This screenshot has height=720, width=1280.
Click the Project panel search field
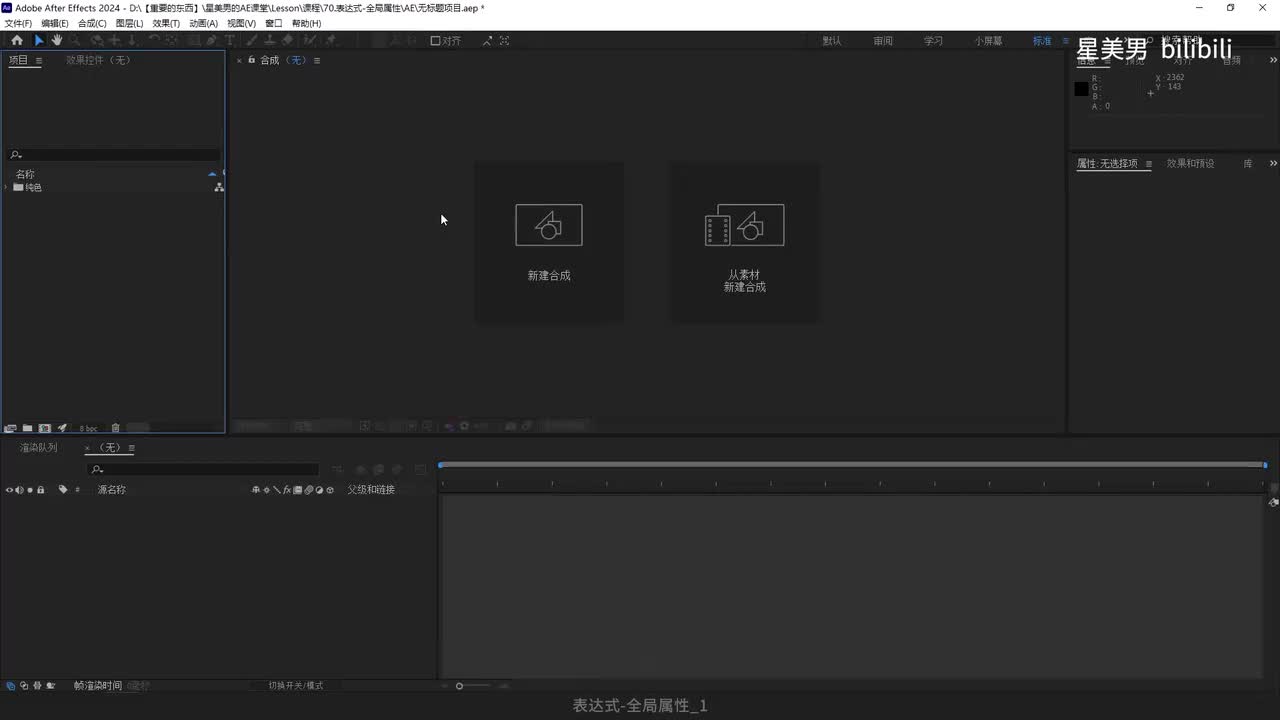pyautogui.click(x=114, y=155)
